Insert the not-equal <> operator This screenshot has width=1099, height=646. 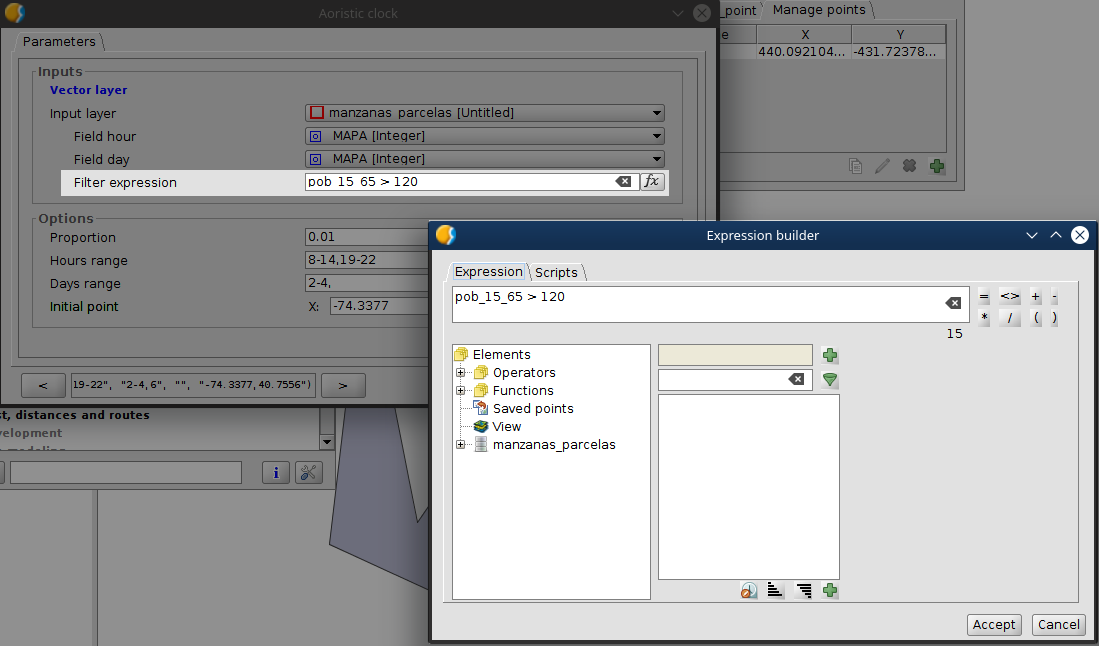click(1010, 296)
